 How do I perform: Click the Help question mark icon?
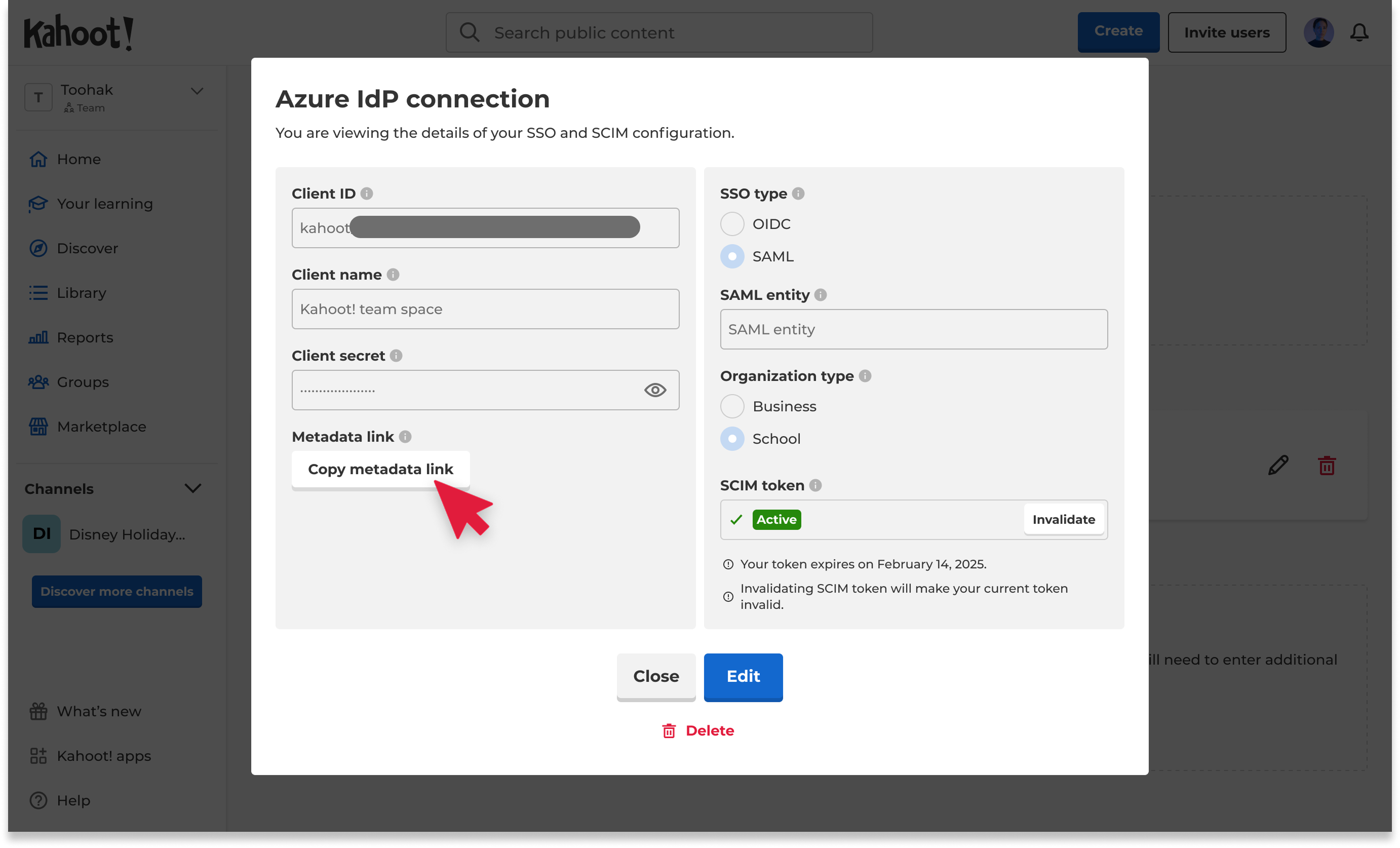click(x=38, y=800)
